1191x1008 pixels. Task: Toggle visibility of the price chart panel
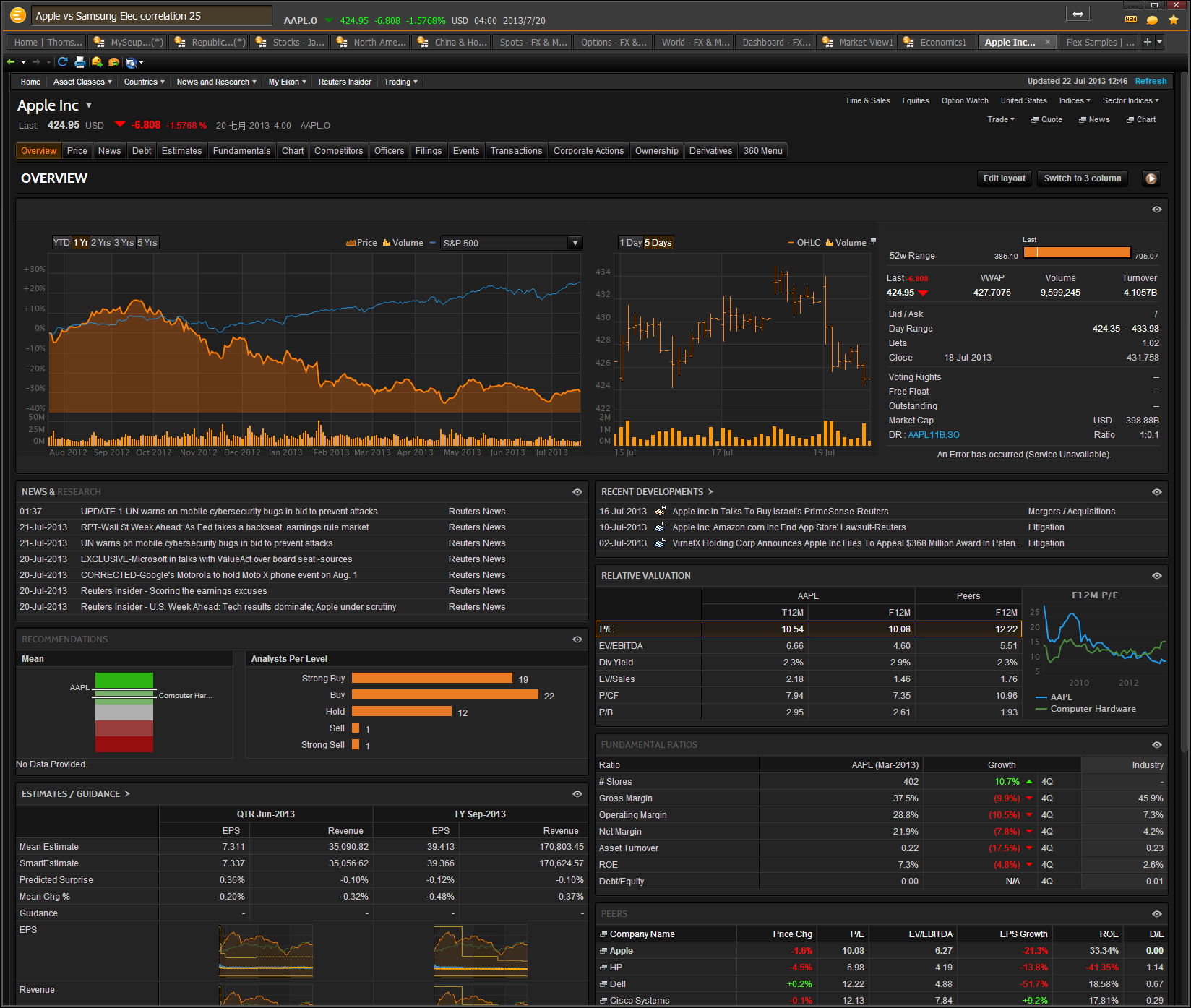click(x=1157, y=210)
